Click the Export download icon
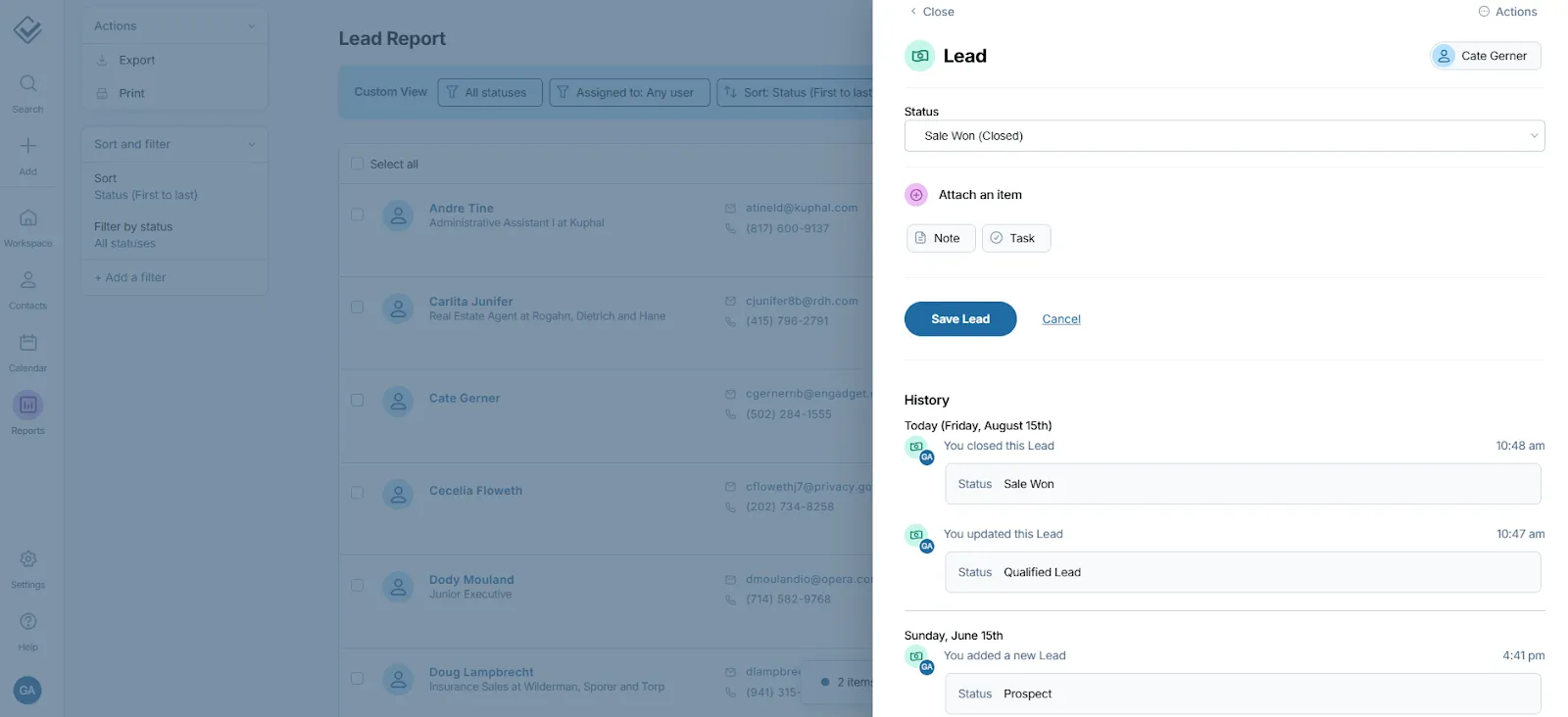The image size is (1568, 717). [102, 61]
